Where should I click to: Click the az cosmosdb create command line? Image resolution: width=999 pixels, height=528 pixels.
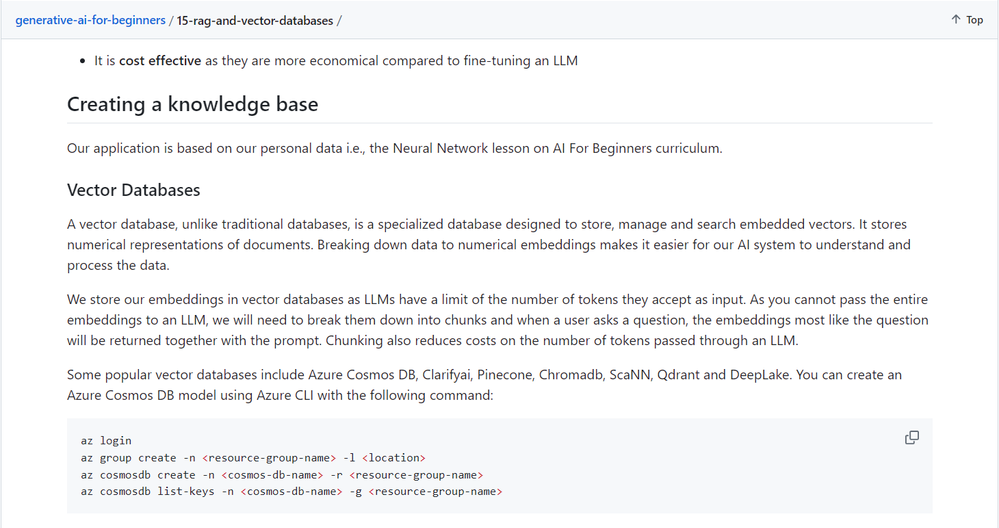click(x=282, y=475)
